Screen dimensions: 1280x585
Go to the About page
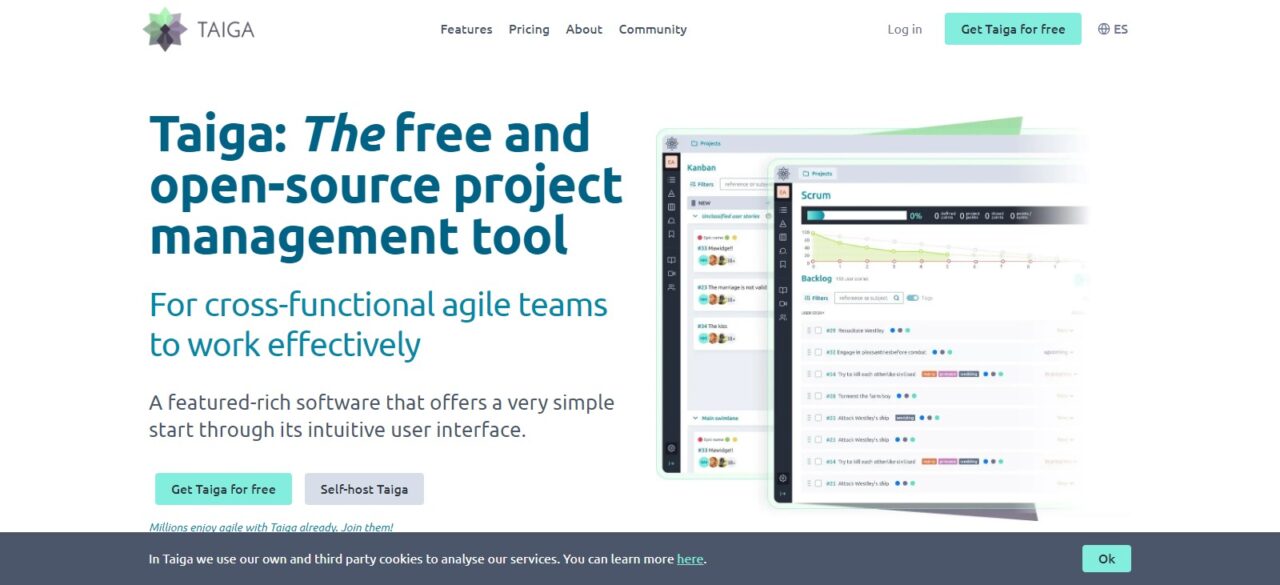(x=584, y=29)
